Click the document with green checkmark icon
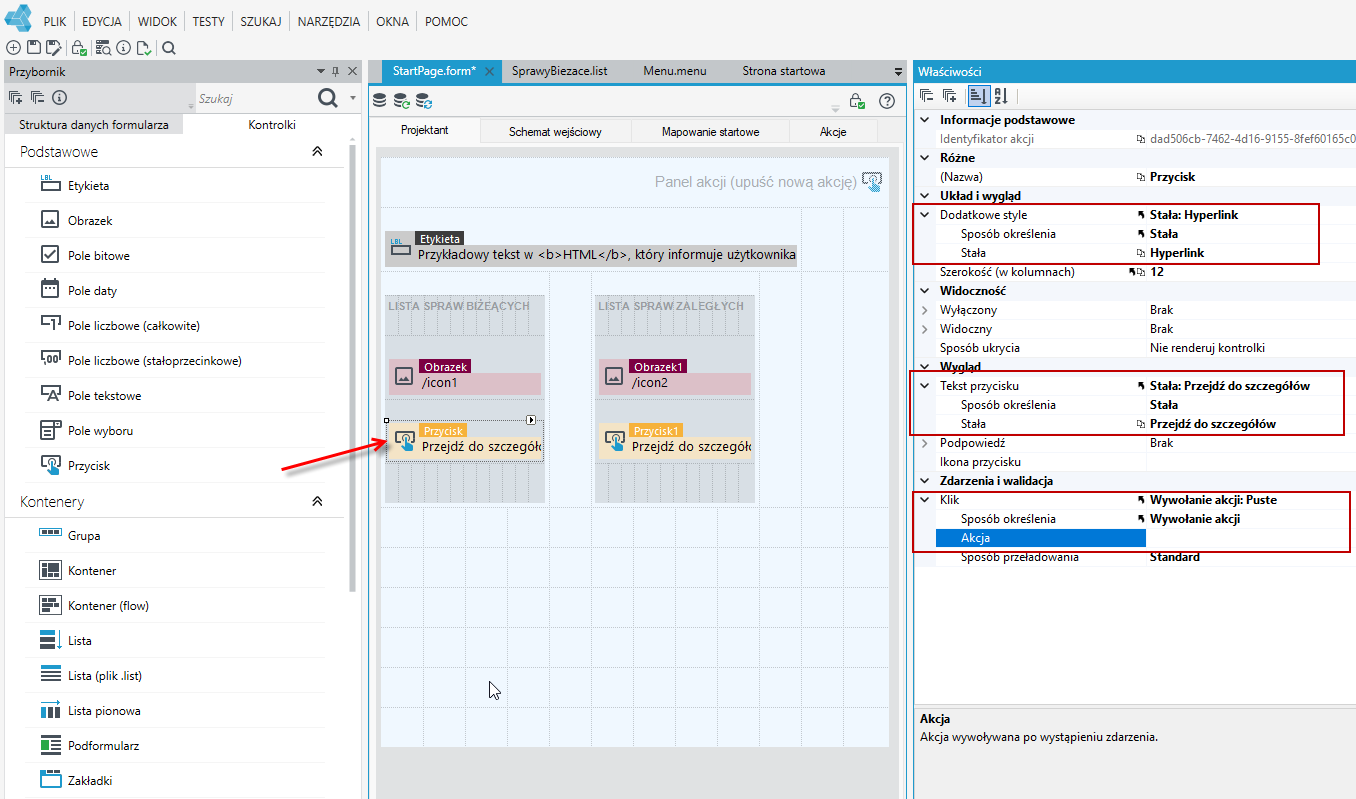1356x799 pixels. [x=144, y=47]
